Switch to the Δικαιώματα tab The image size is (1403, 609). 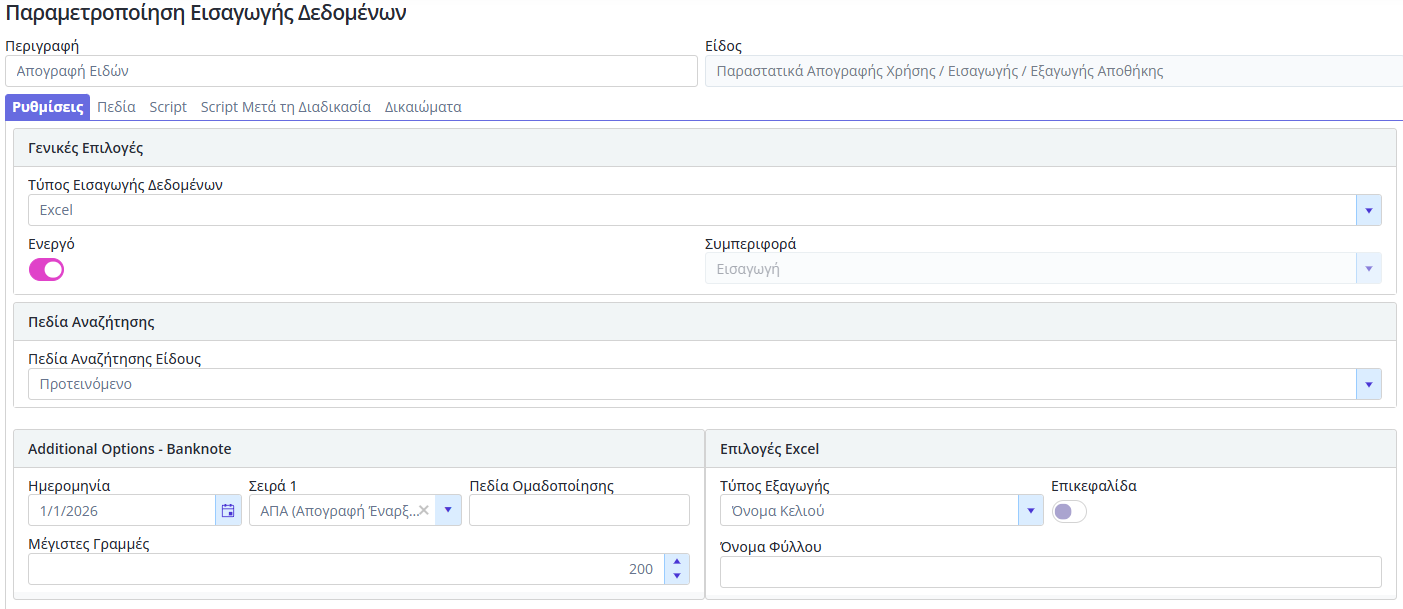[422, 107]
